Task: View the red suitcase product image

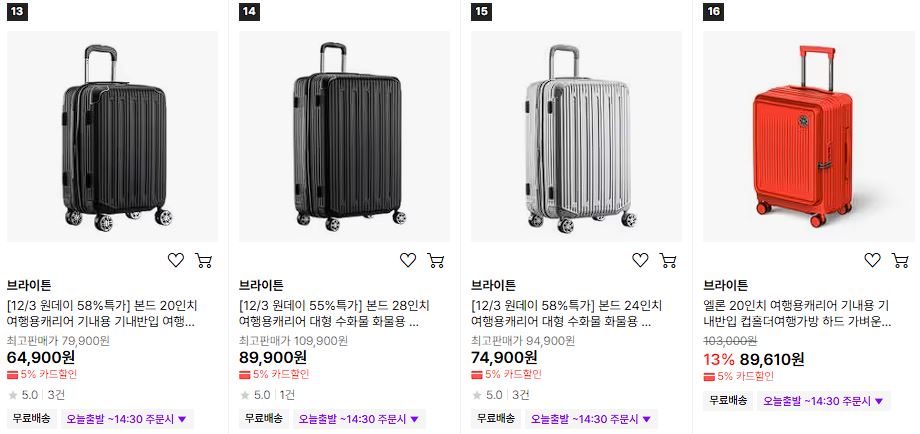Action: (809, 137)
